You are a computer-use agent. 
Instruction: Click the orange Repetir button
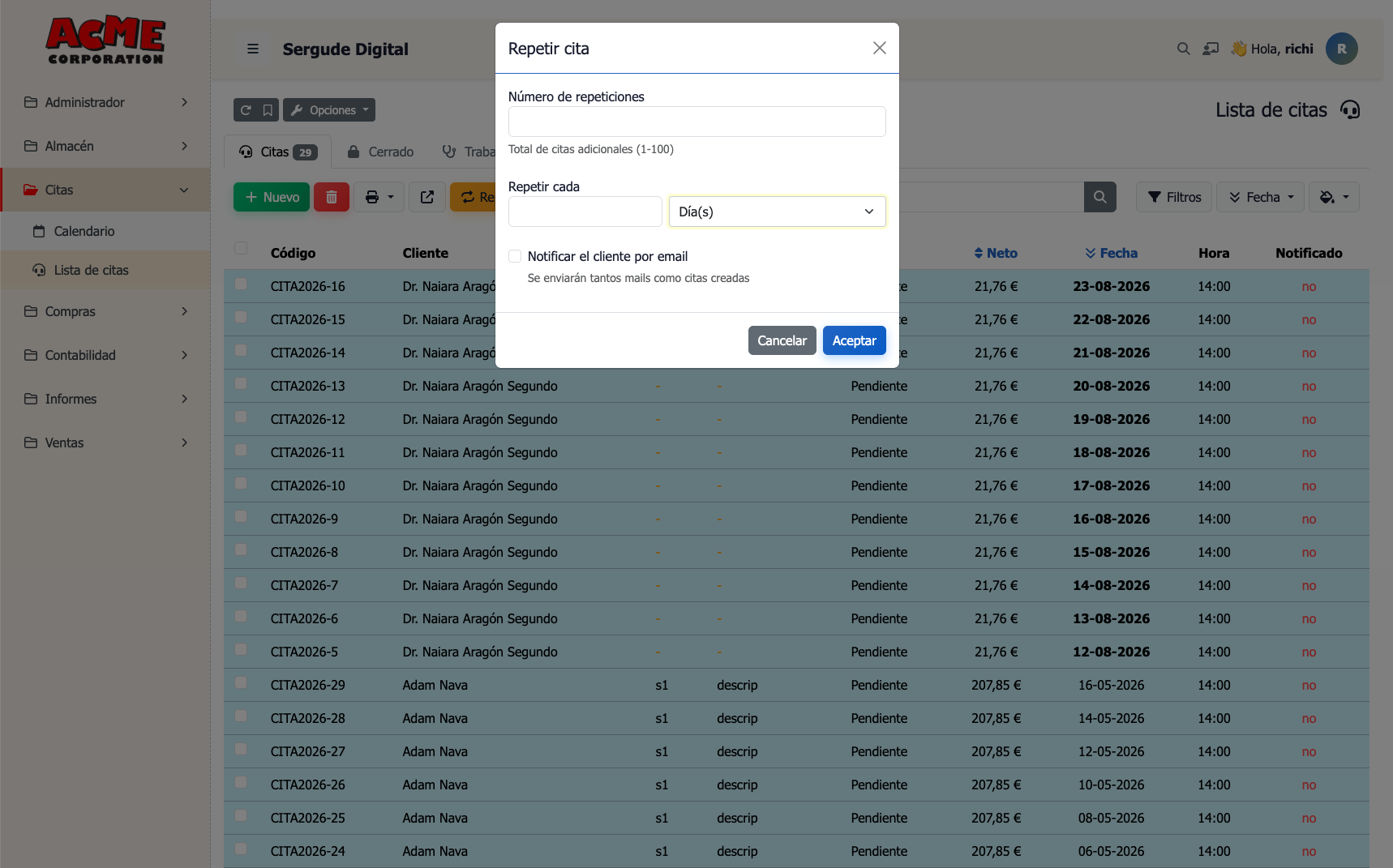[473, 197]
